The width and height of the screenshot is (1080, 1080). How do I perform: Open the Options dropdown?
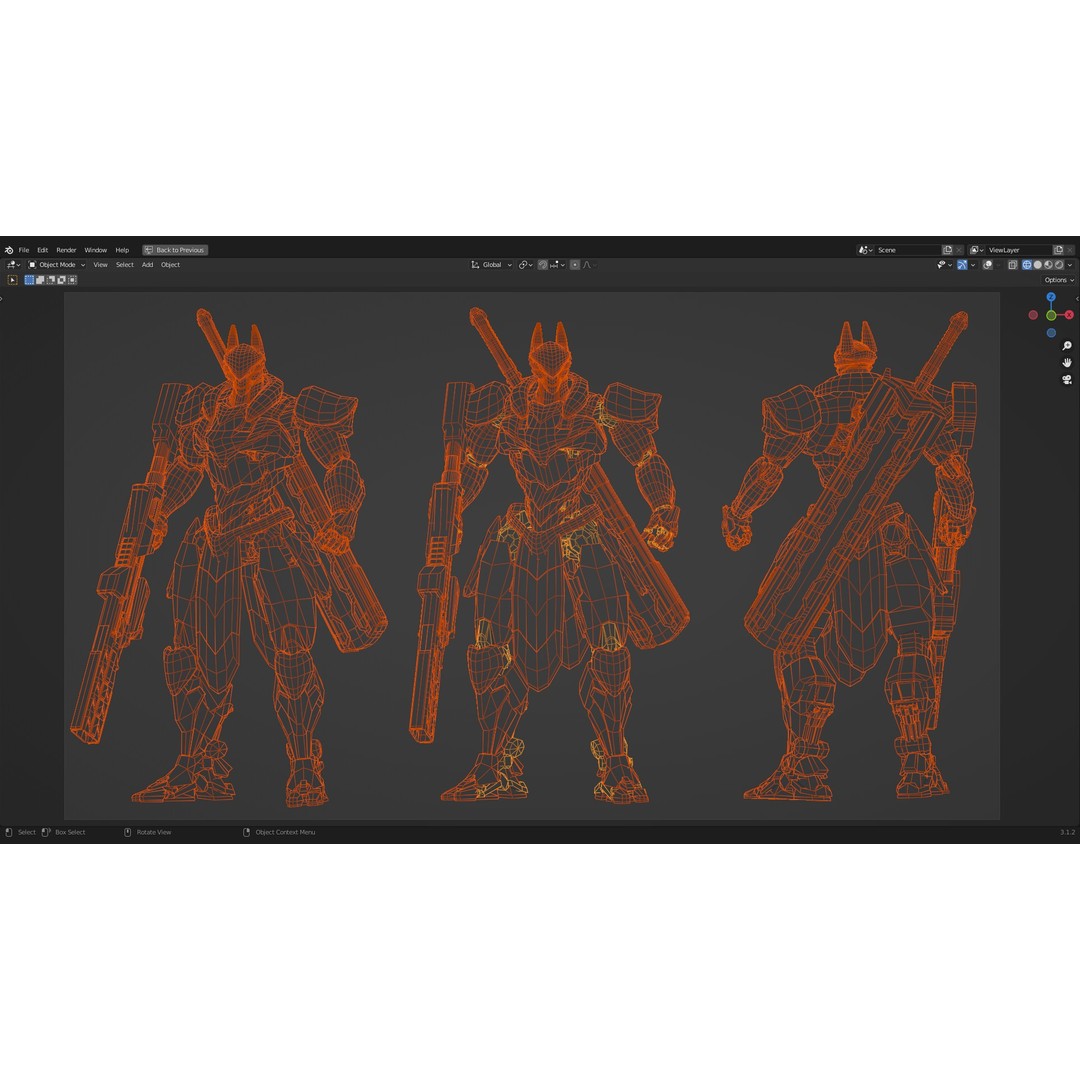[1059, 280]
